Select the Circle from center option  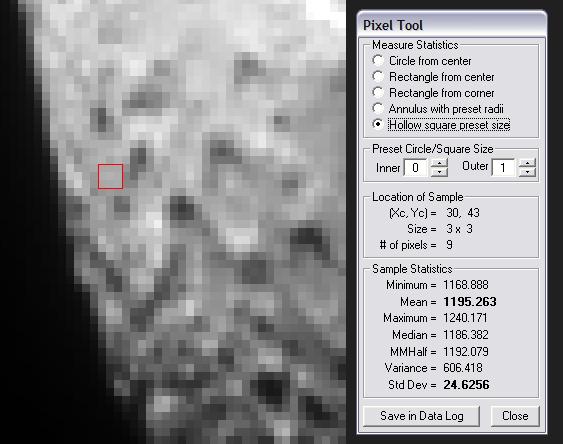click(x=378, y=60)
